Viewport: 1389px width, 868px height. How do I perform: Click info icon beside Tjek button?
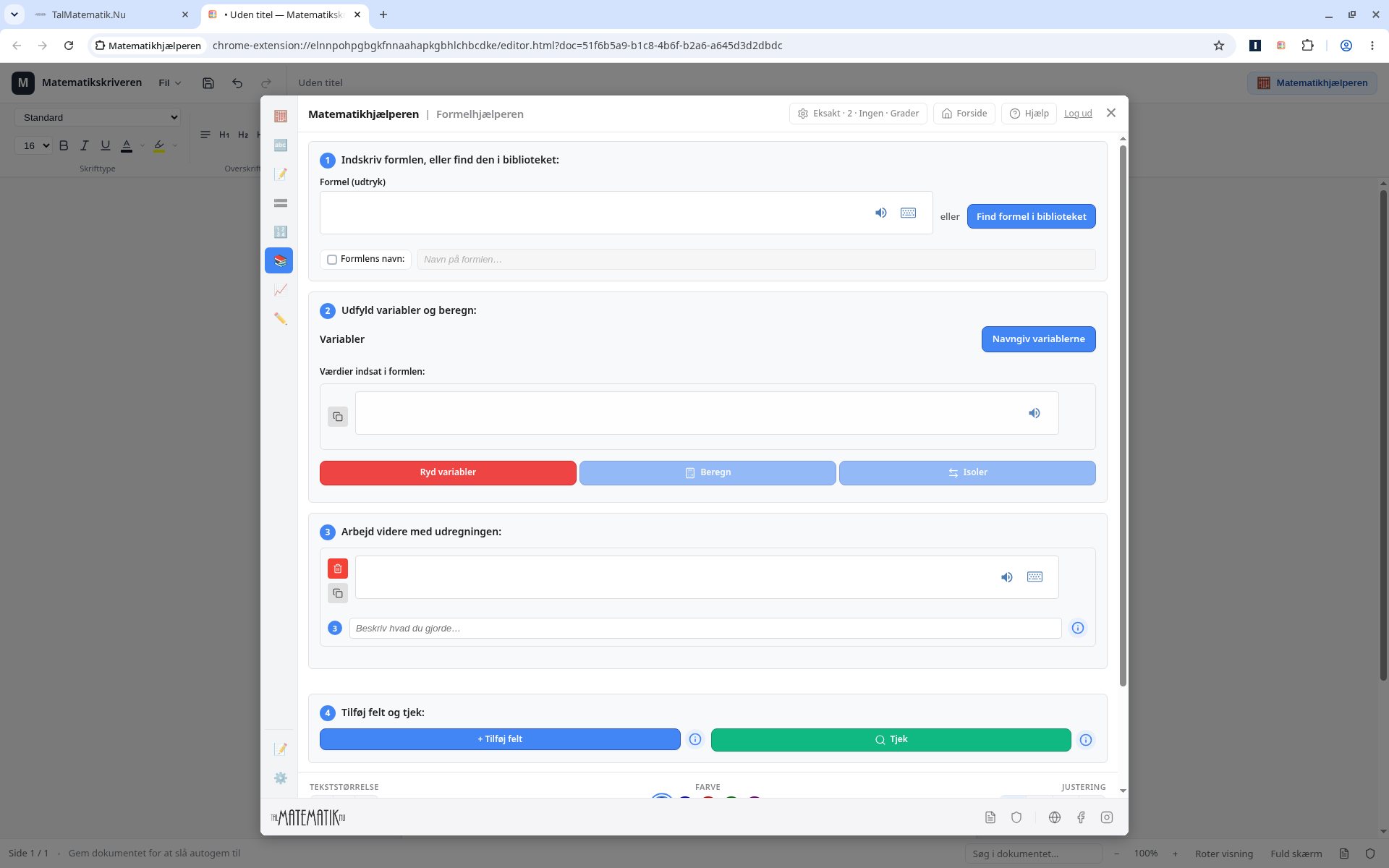tap(1086, 740)
